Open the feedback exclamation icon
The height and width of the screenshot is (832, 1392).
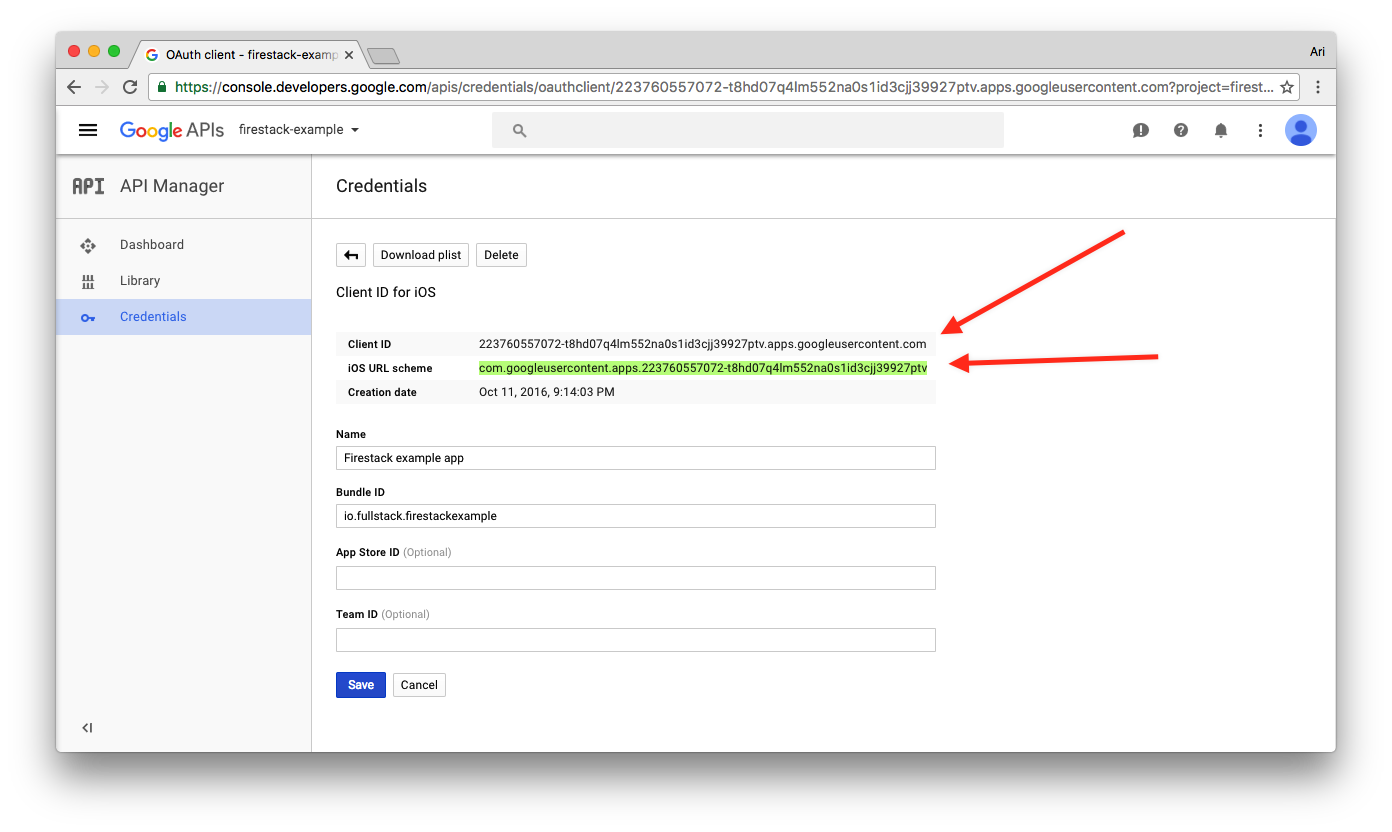(1141, 130)
